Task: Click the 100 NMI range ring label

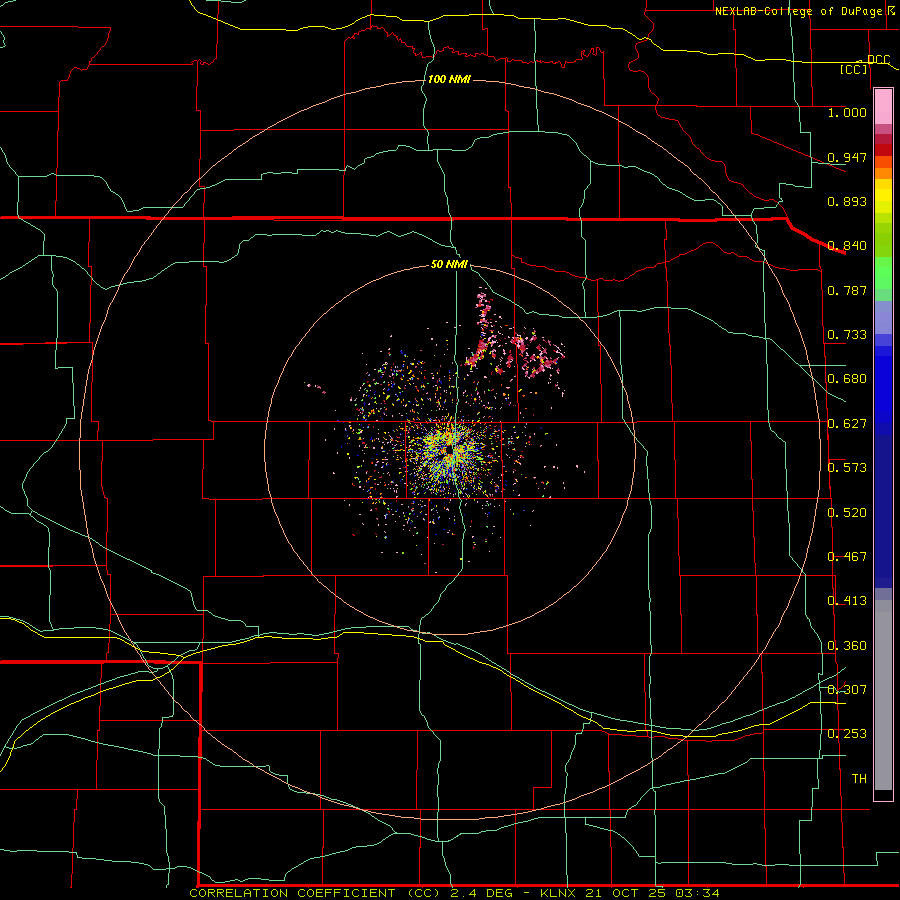Action: (x=449, y=79)
